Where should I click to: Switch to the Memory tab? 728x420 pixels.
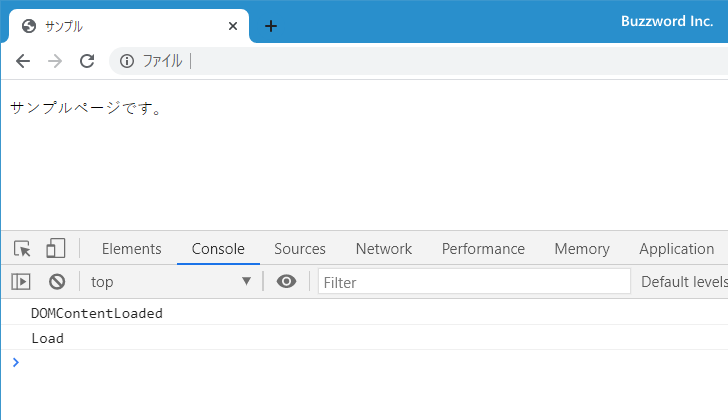pyautogui.click(x=582, y=249)
